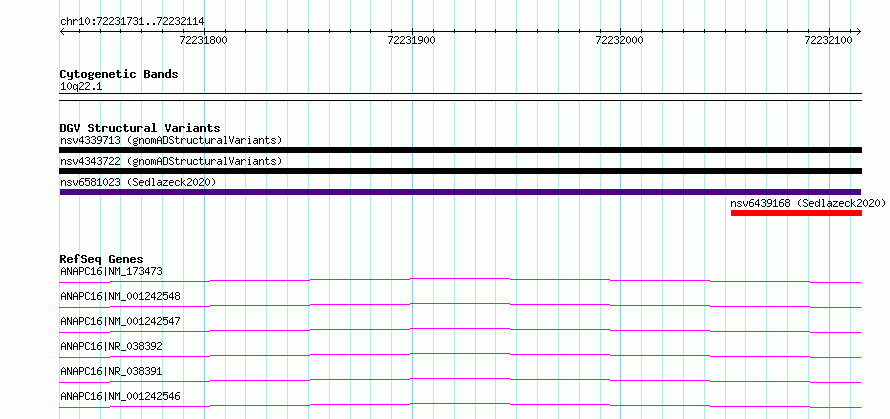Click the left arrow of the ruler
This screenshot has height=419, width=890.
click(x=62, y=31)
